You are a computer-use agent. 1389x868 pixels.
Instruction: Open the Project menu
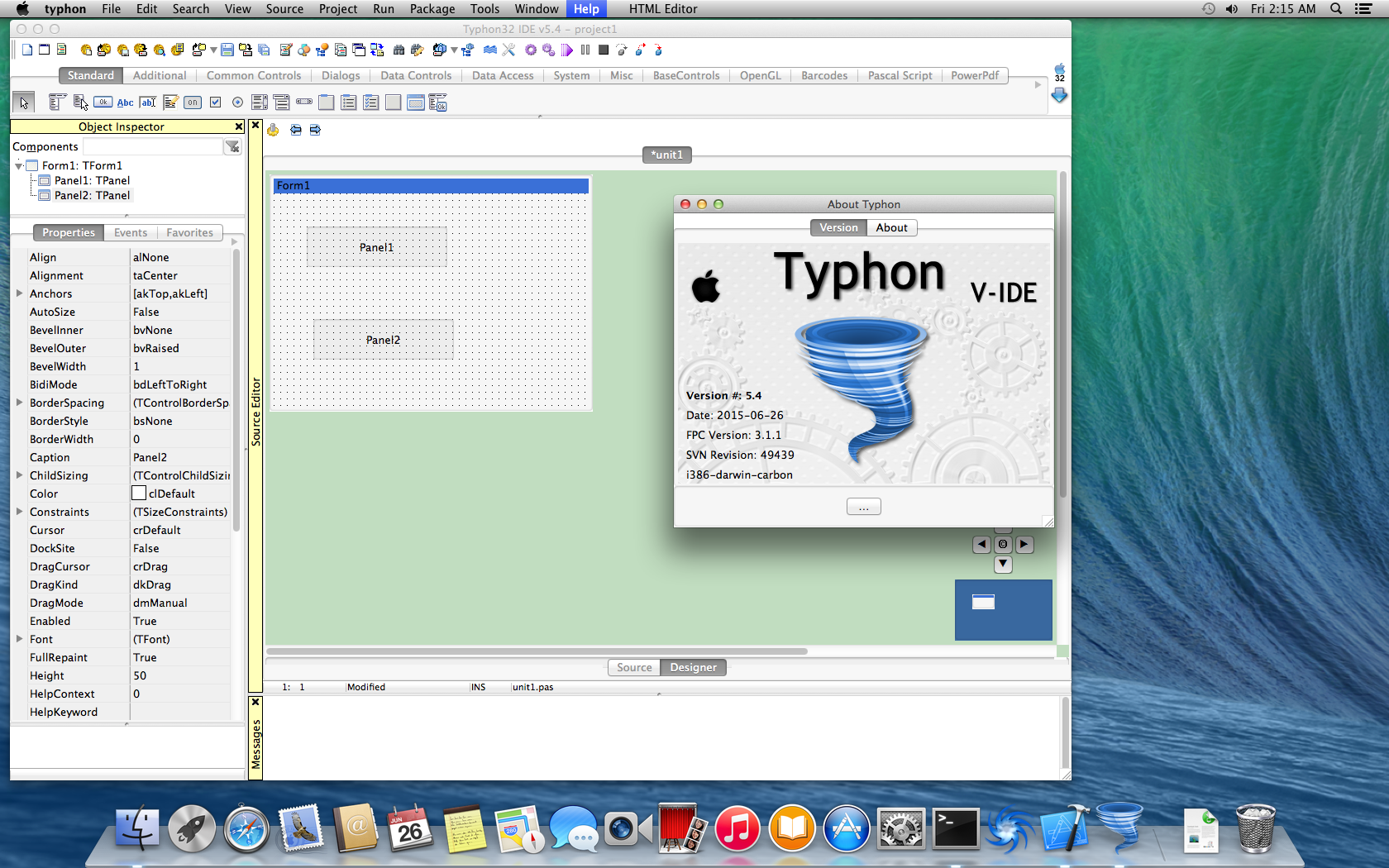pyautogui.click(x=338, y=9)
